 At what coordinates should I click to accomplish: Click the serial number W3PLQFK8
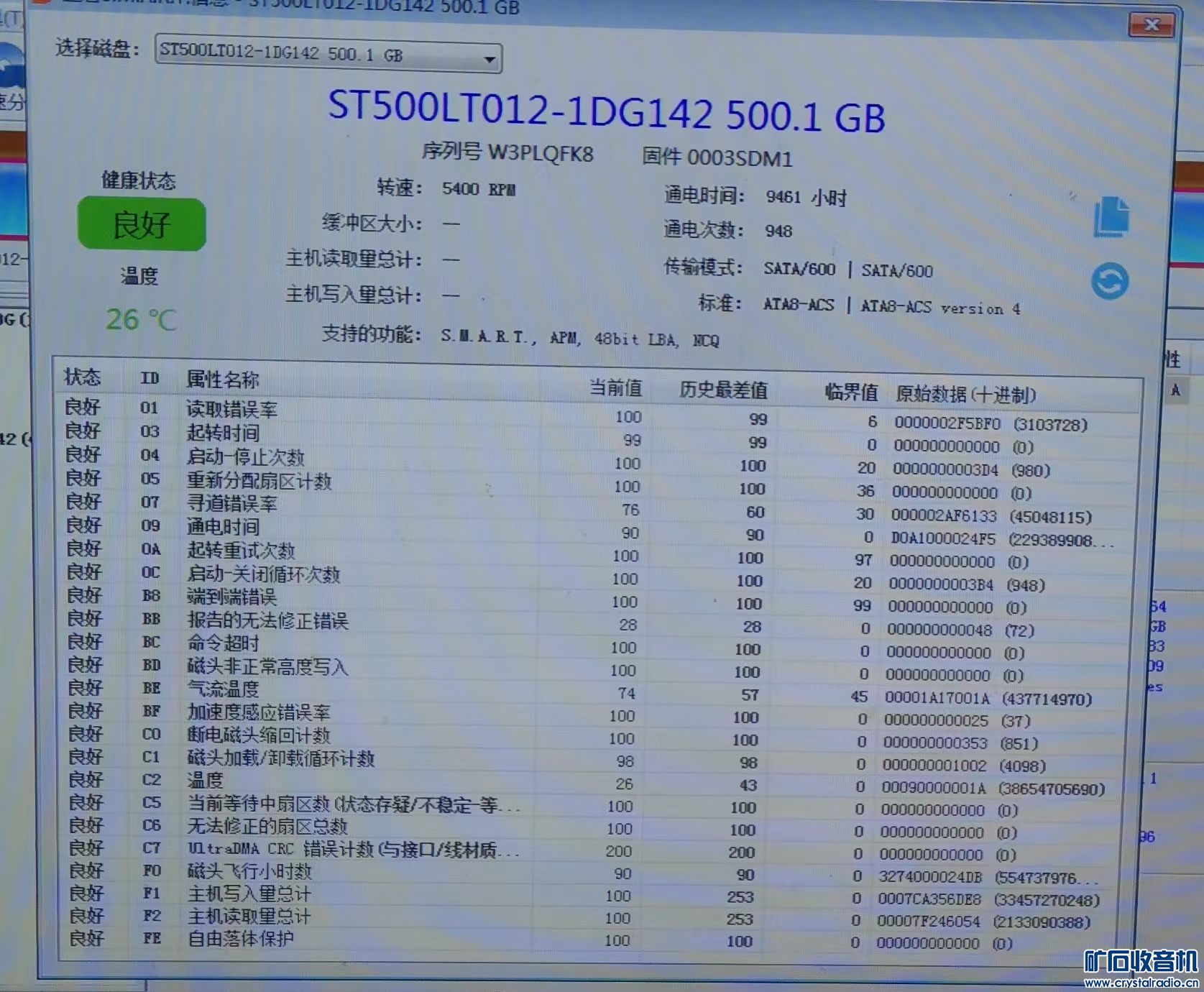coord(541,152)
